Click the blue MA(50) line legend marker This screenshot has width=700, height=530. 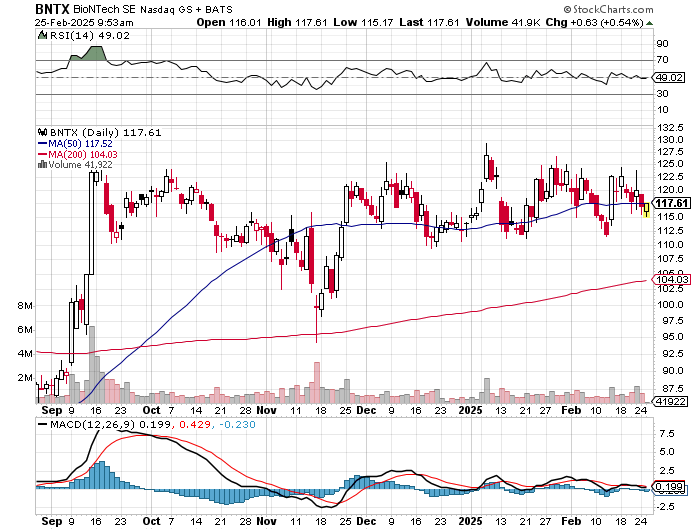pyautogui.click(x=42, y=144)
